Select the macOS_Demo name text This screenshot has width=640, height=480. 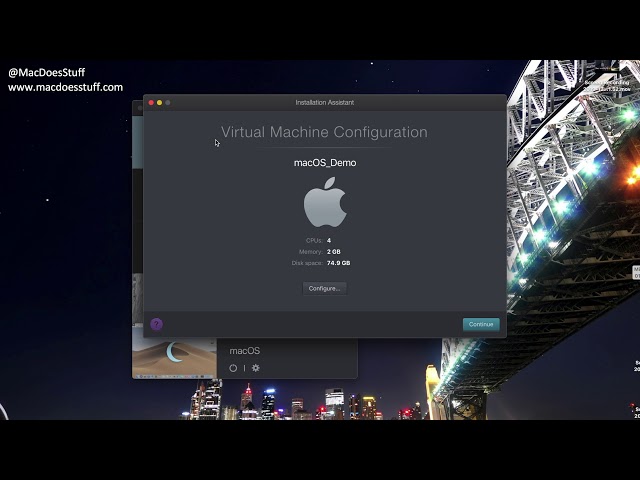point(325,163)
